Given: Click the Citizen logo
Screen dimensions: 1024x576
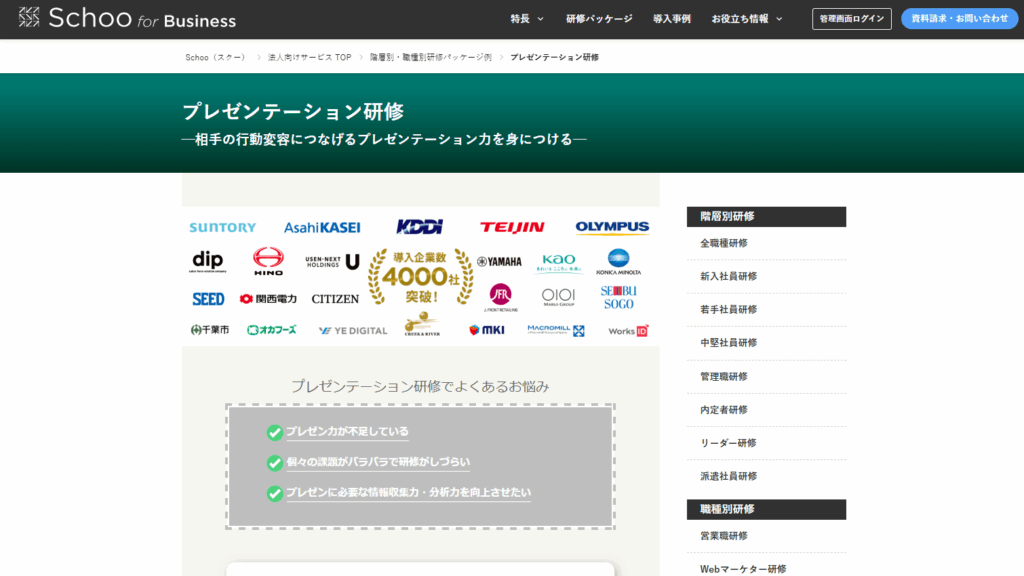Looking at the screenshot, I should [335, 299].
